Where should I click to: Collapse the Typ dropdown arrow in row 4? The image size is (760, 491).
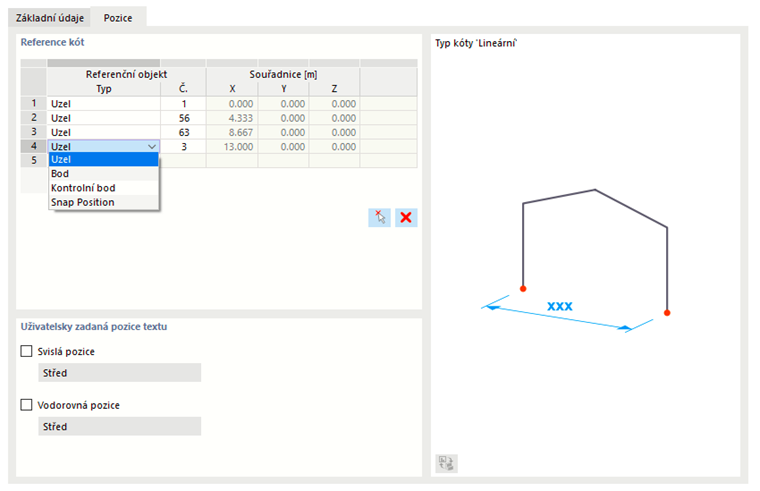click(152, 146)
